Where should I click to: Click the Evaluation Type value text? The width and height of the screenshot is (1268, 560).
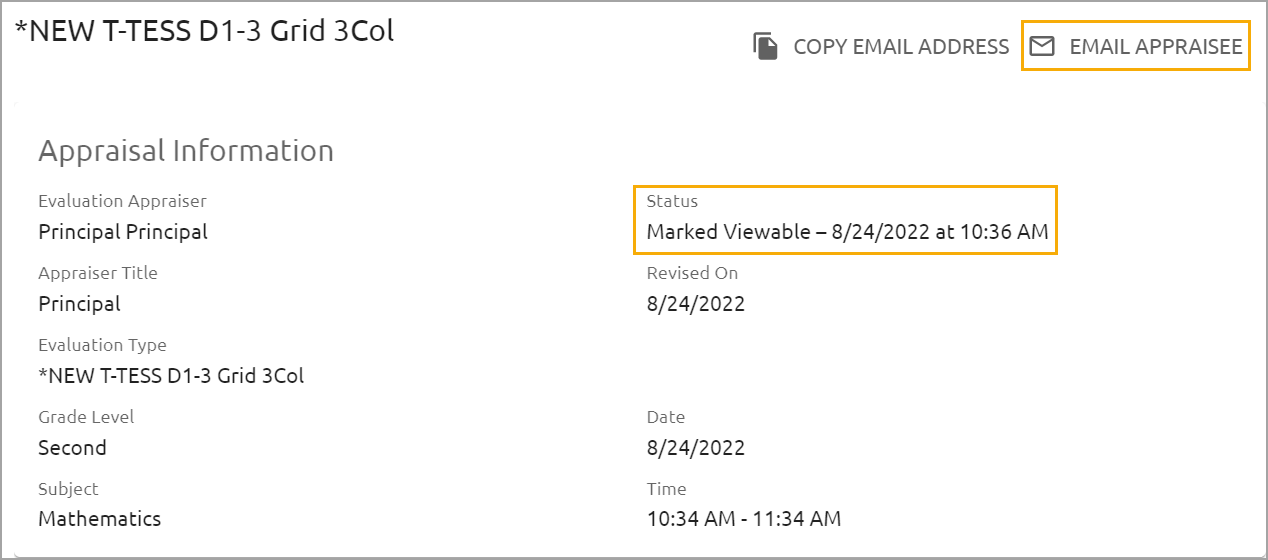coord(171,376)
